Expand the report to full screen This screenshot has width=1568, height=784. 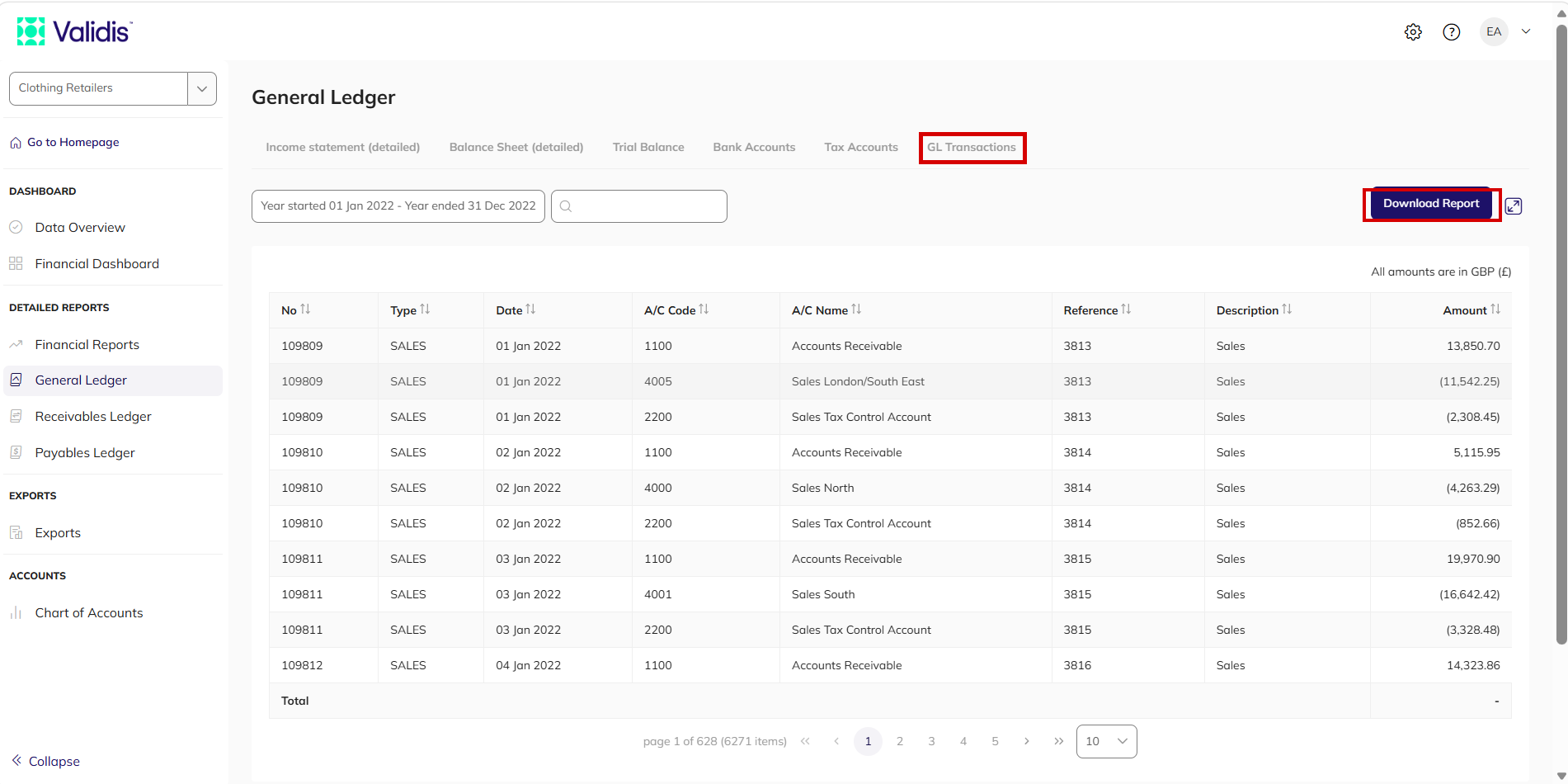tap(1514, 206)
